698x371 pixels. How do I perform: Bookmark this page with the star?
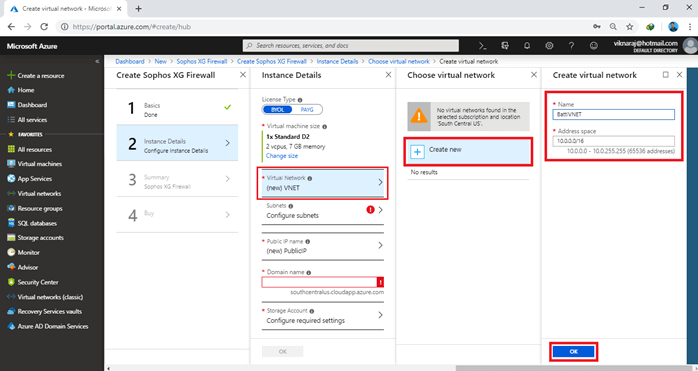(629, 27)
